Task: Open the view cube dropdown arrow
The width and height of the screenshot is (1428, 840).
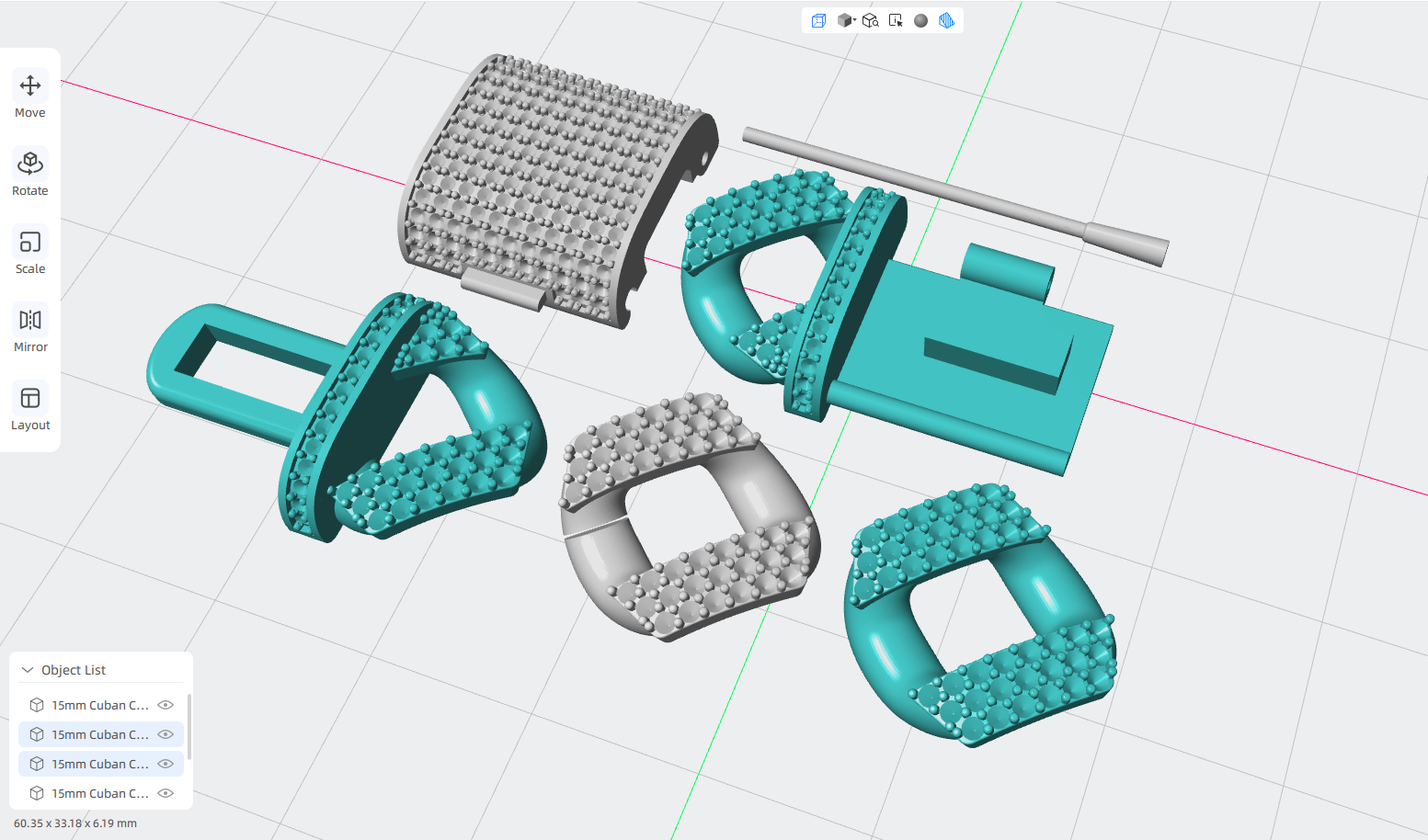Action: click(855, 19)
